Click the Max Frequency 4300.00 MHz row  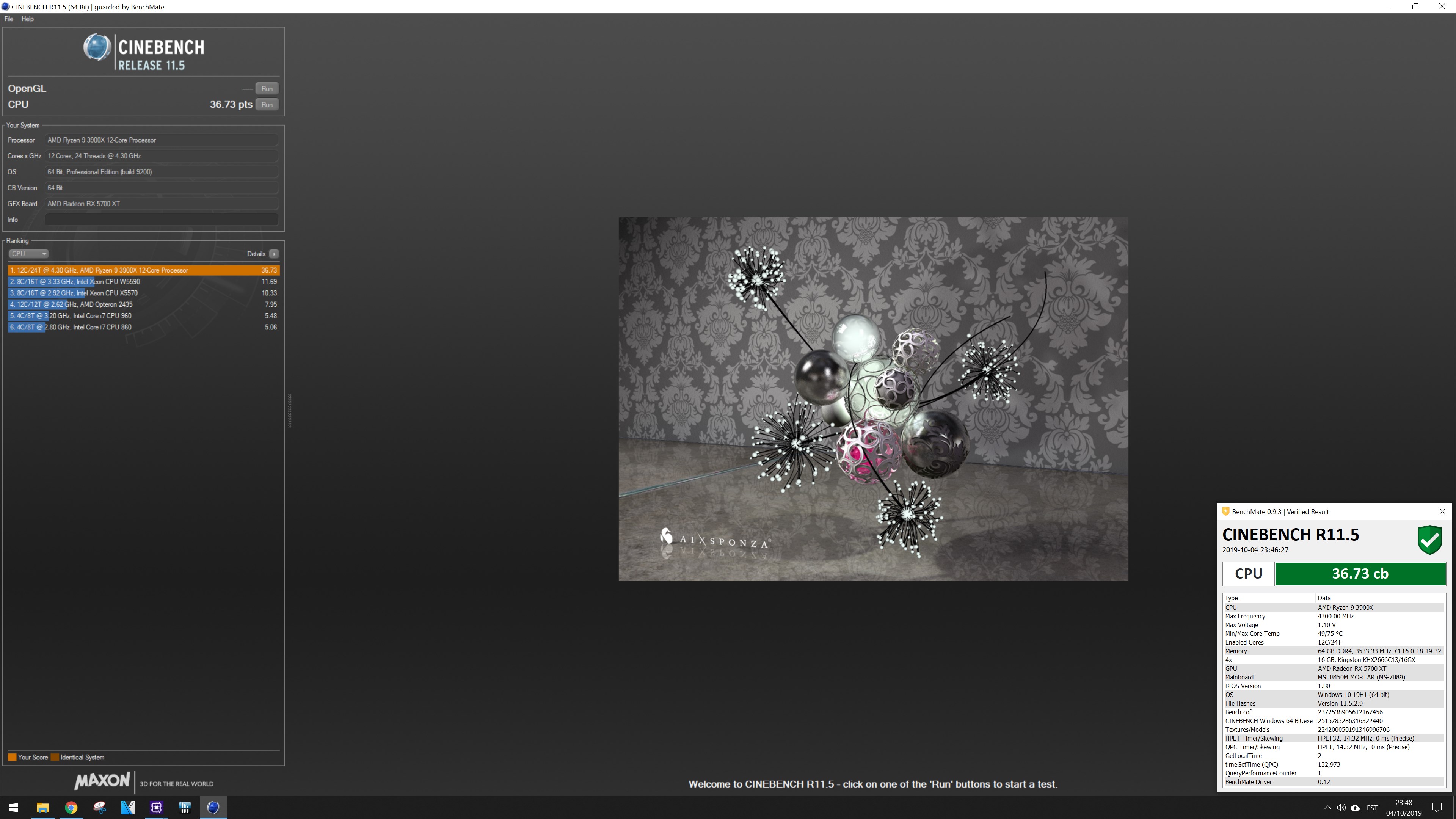[1334, 616]
